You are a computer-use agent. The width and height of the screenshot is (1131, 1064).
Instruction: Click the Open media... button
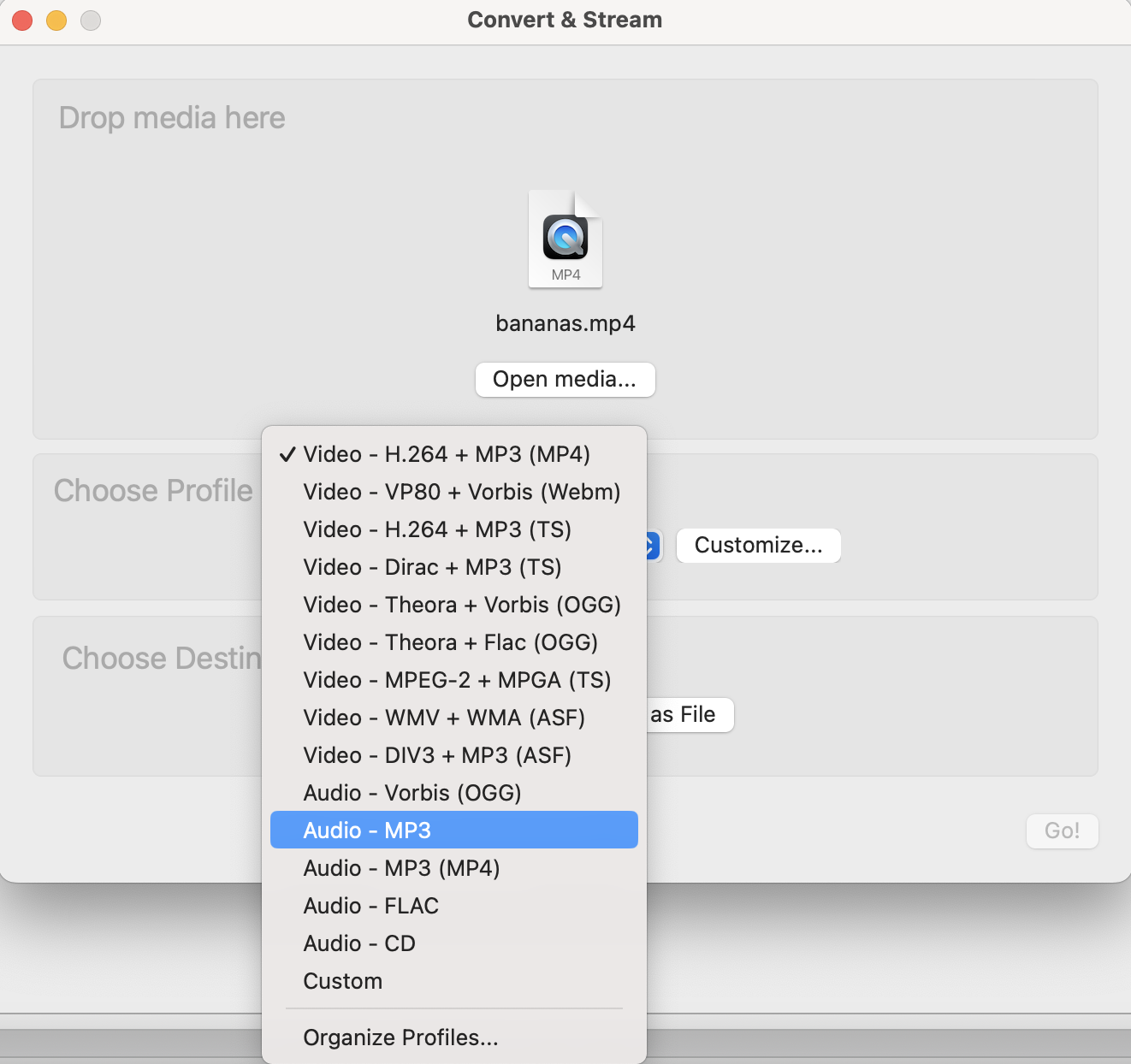pos(565,380)
